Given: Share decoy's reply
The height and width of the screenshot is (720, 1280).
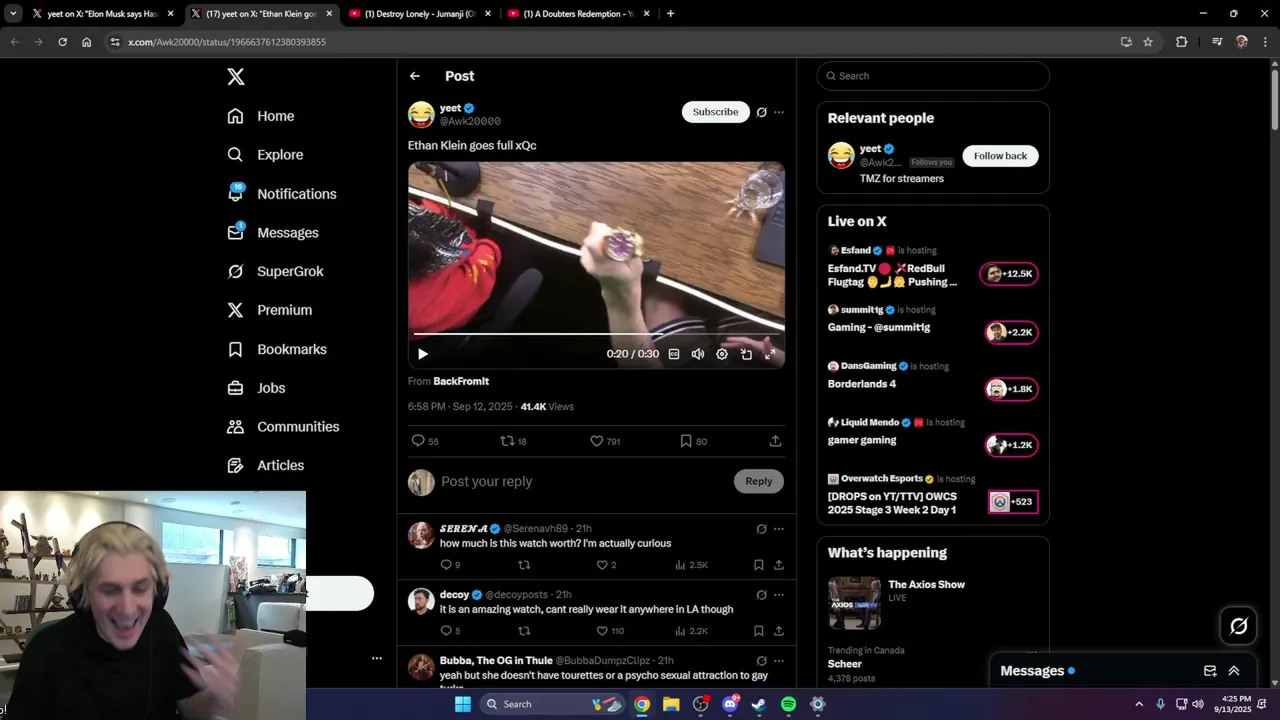Looking at the screenshot, I should click(x=778, y=631).
